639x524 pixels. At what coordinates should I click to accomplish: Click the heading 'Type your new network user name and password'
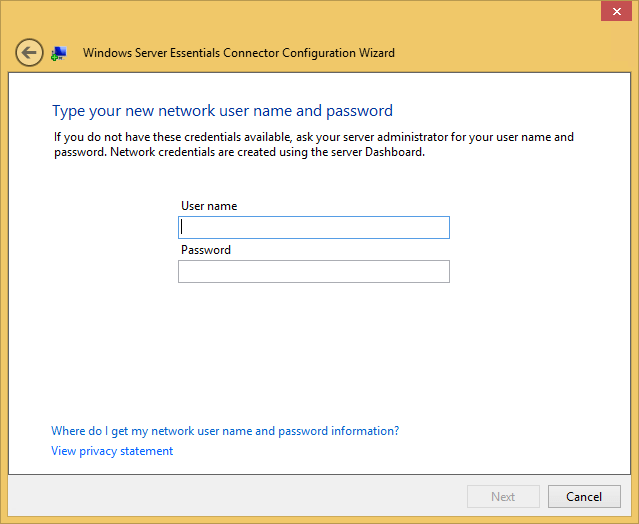[223, 111]
